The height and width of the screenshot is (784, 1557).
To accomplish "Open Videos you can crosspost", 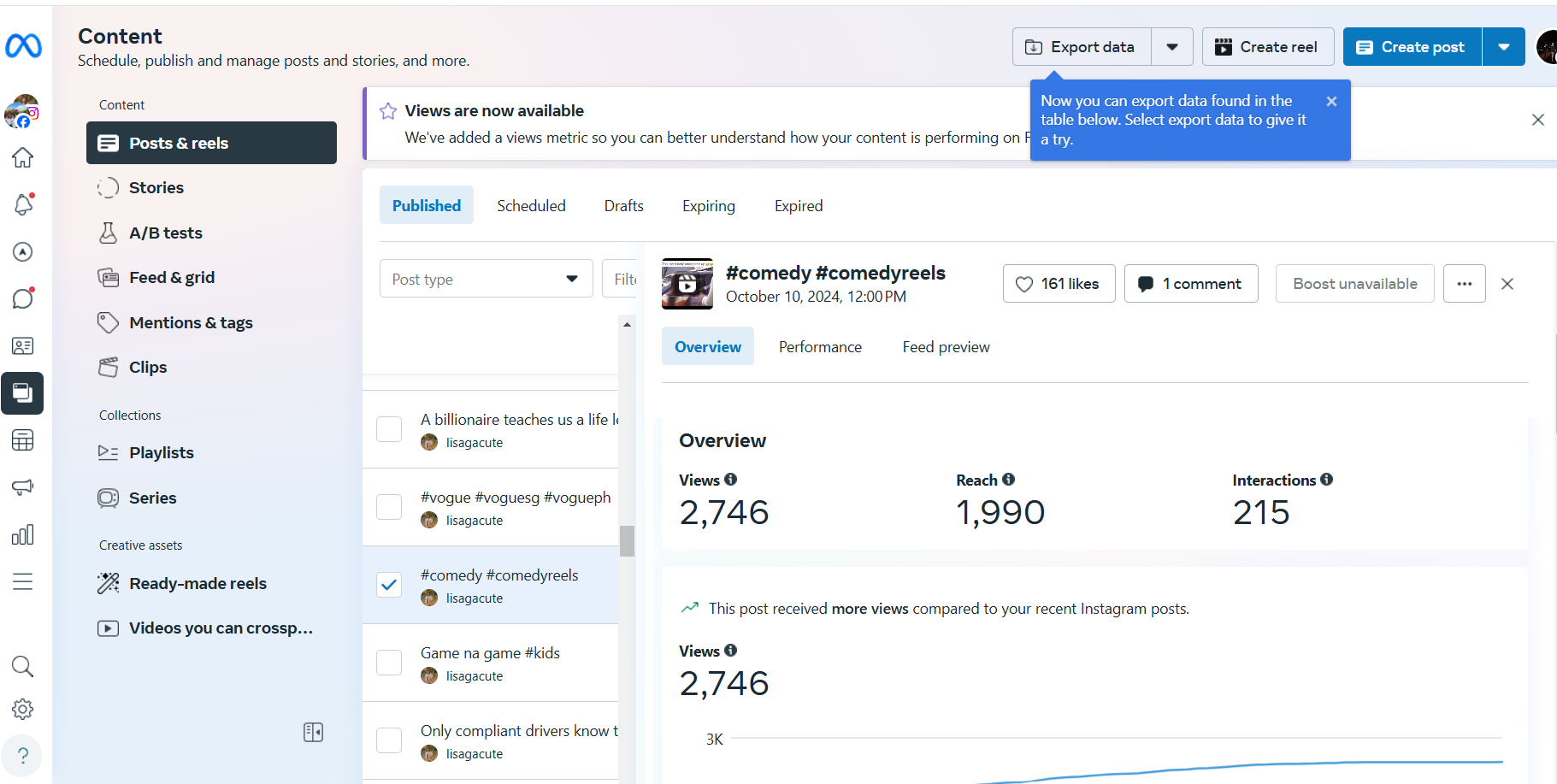I will tap(211, 628).
